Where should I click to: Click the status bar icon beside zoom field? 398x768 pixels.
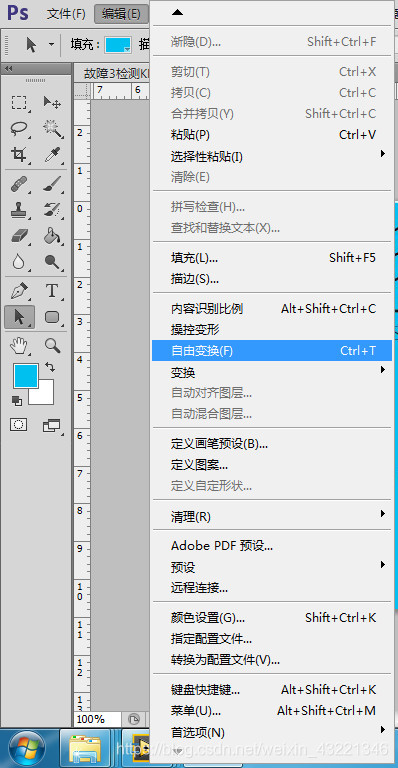[x=133, y=719]
